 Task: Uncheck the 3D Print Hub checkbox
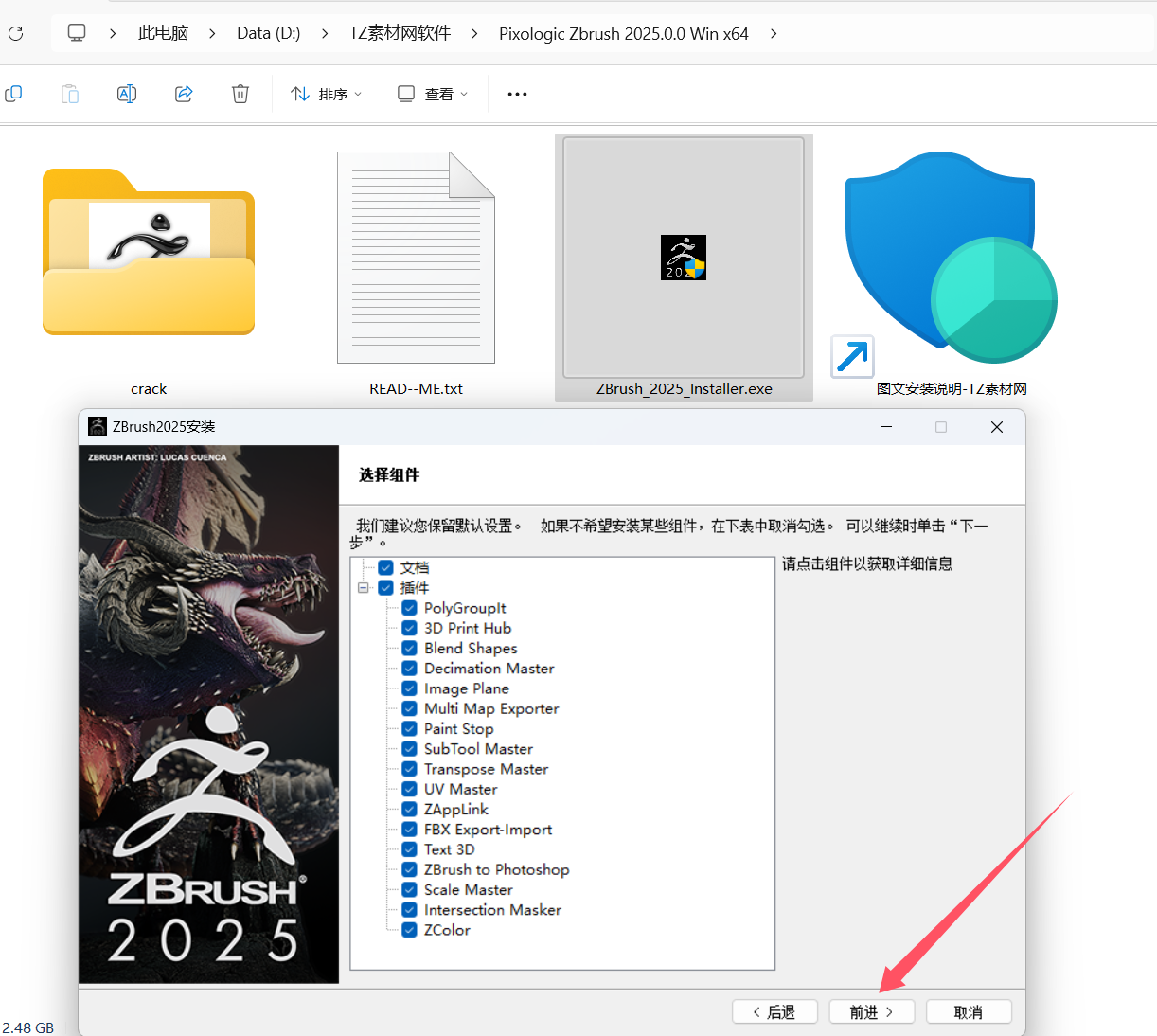click(409, 628)
